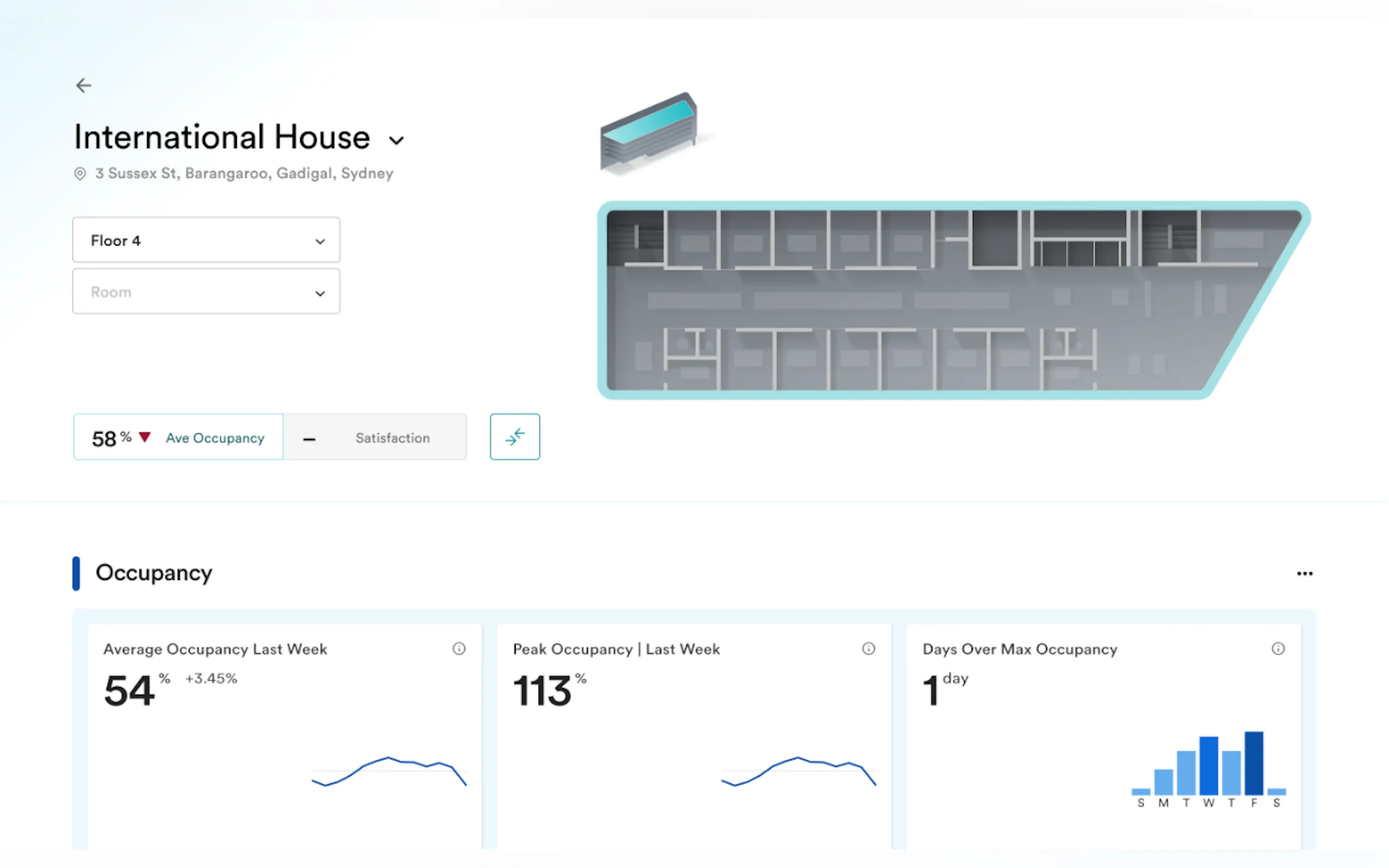The image size is (1389, 868).
Task: Click the location pin icon beside the address
Action: click(80, 173)
